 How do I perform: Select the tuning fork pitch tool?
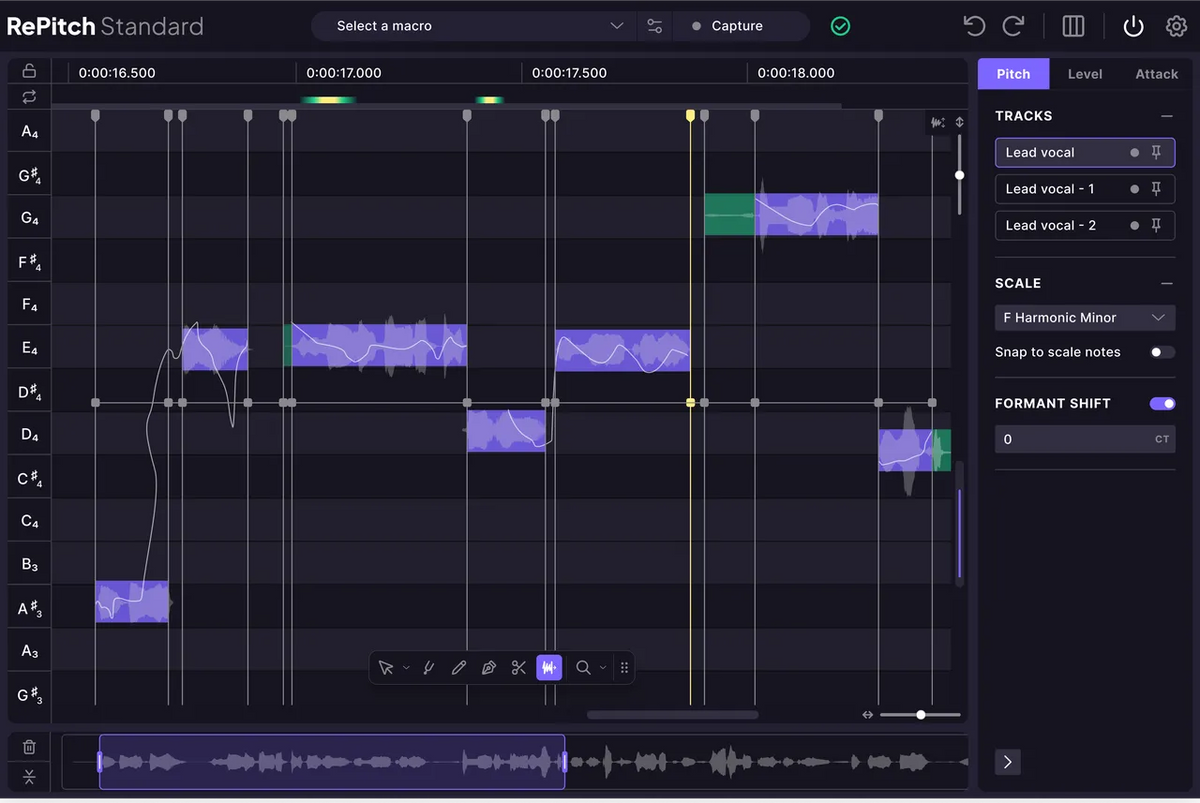click(x=428, y=667)
